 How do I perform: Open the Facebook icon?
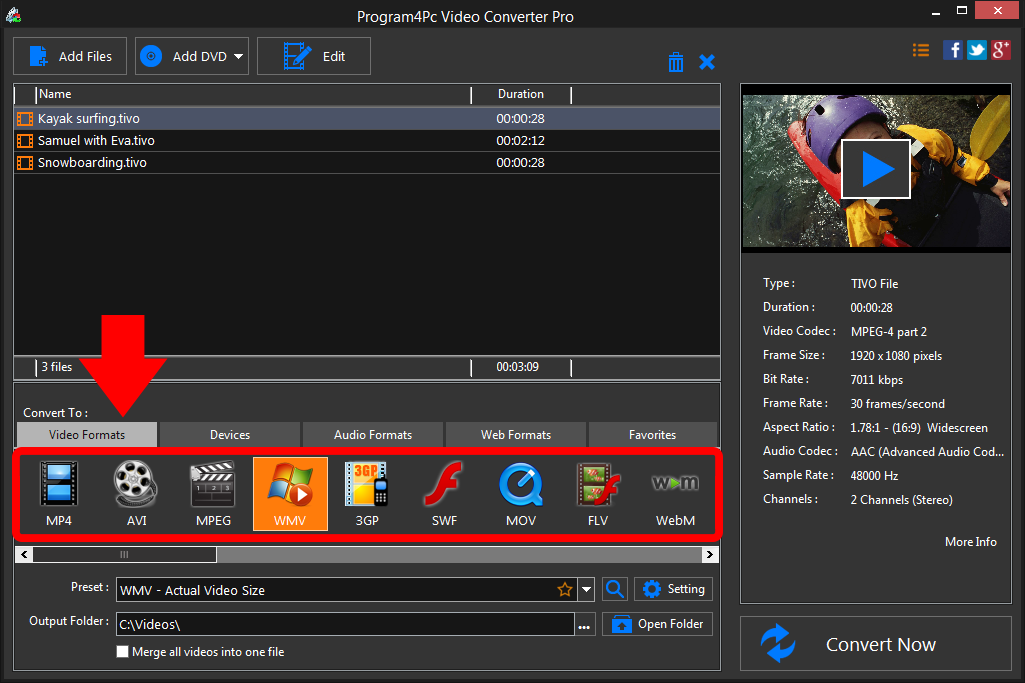952,50
